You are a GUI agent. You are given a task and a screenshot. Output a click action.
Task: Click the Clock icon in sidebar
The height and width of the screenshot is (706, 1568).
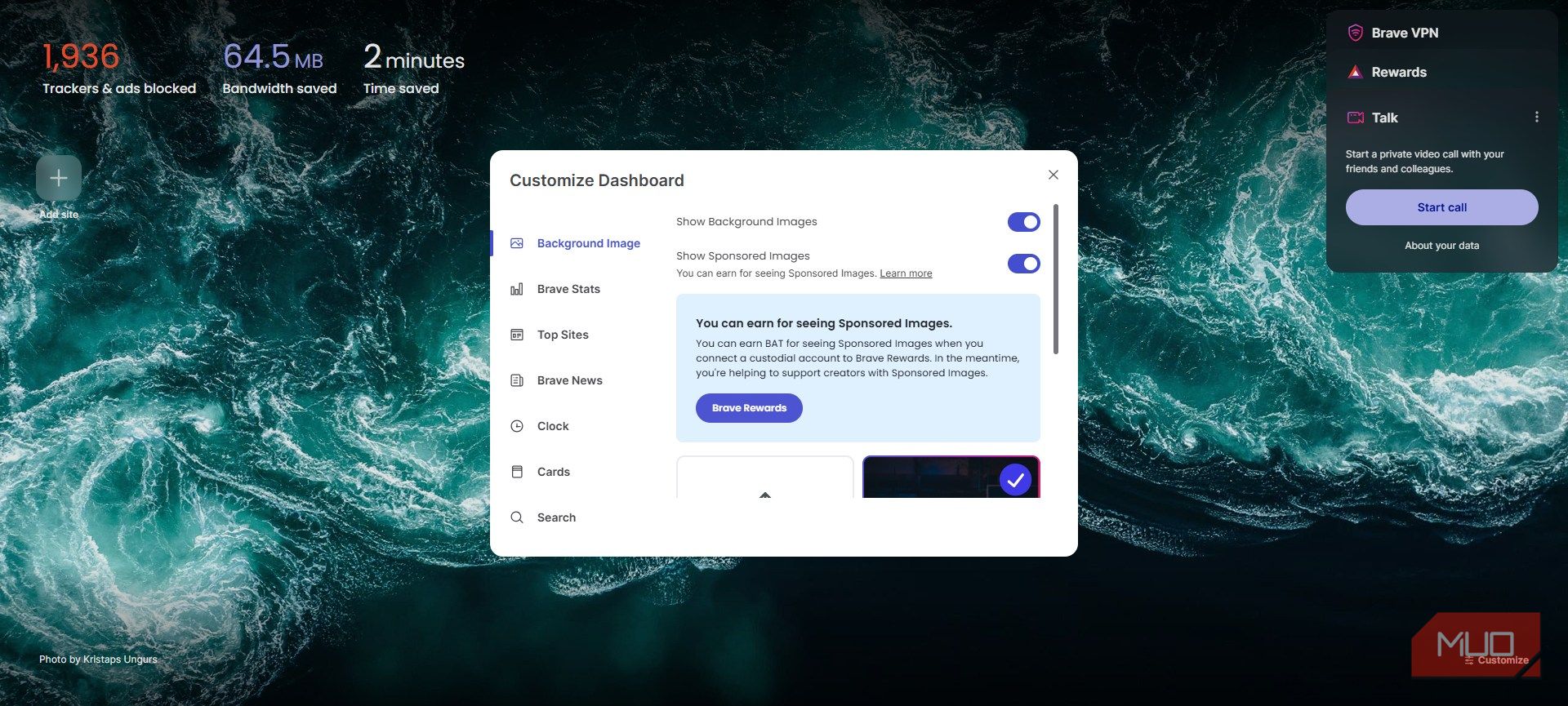pos(517,426)
